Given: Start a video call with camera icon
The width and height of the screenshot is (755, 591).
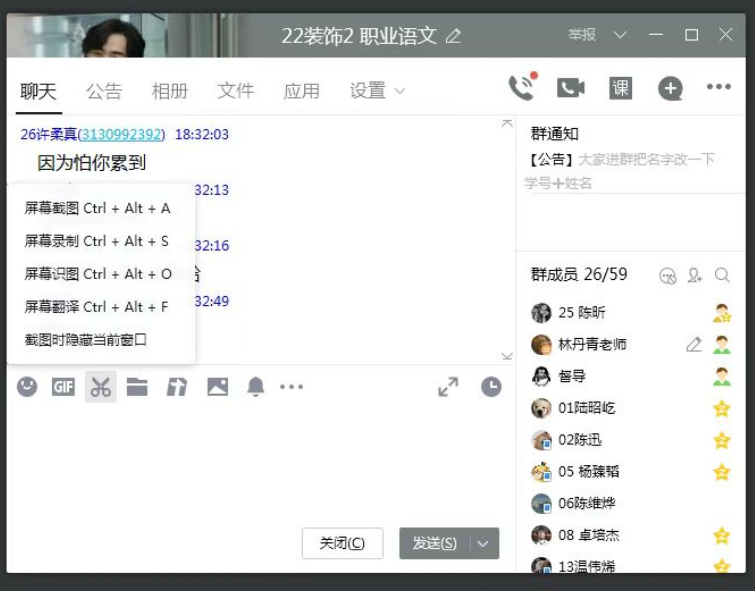Looking at the screenshot, I should [x=570, y=88].
